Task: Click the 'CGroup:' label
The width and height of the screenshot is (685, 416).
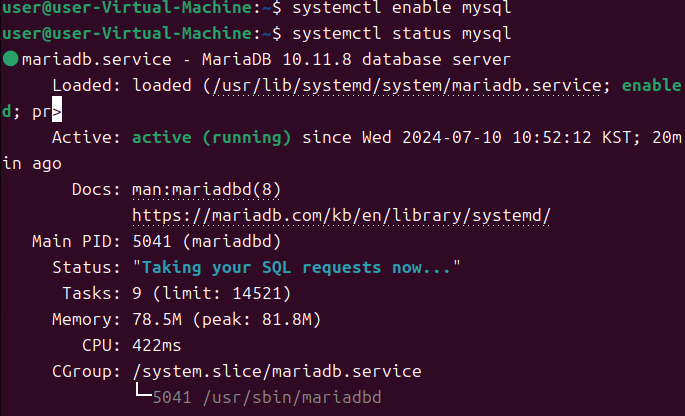Action: click(86, 371)
